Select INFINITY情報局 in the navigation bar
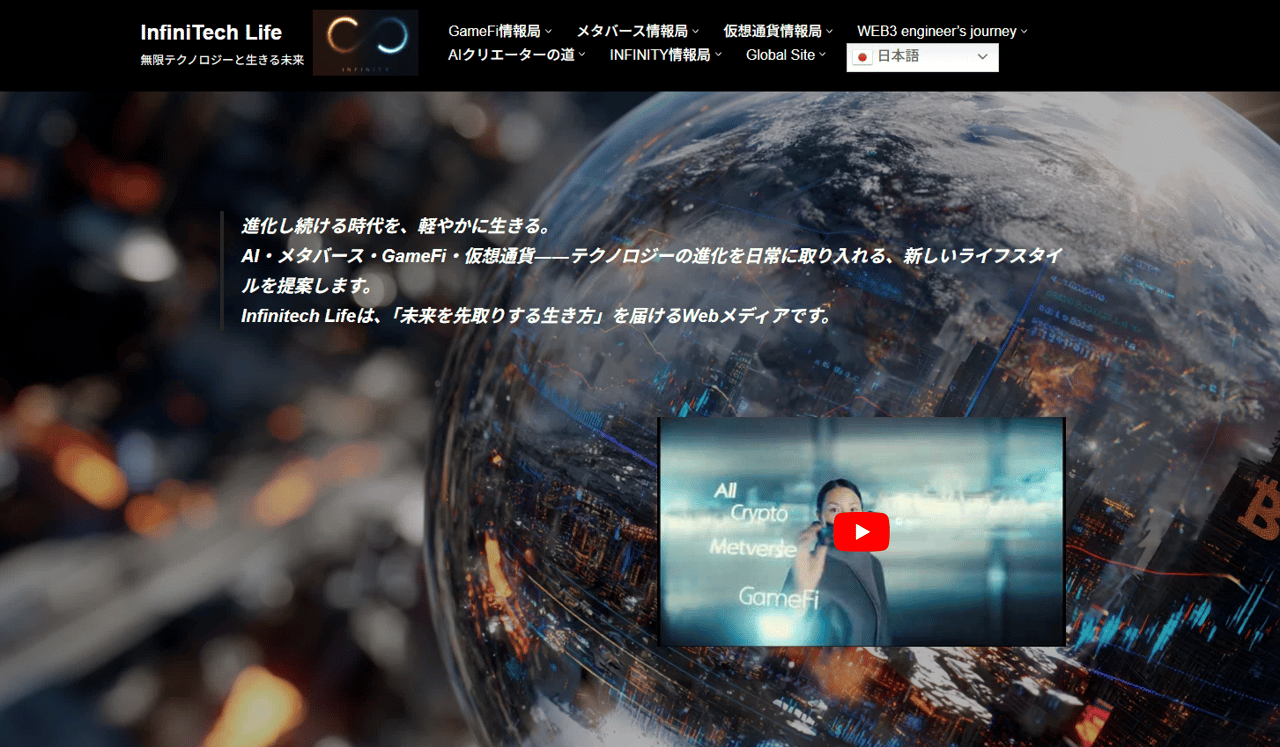Image resolution: width=1280 pixels, height=747 pixels. point(662,55)
